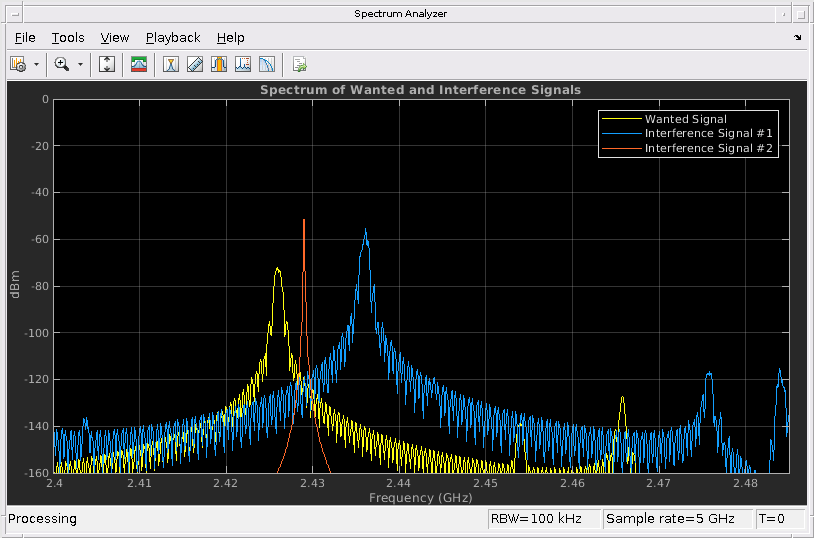The height and width of the screenshot is (538, 814).
Task: Click the ruler-shaped measurement icon
Action: [x=195, y=64]
